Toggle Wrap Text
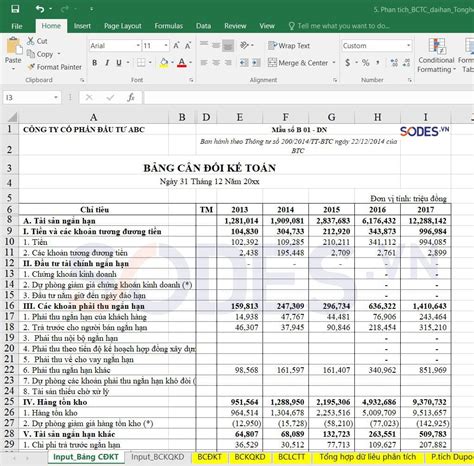 coord(289,46)
